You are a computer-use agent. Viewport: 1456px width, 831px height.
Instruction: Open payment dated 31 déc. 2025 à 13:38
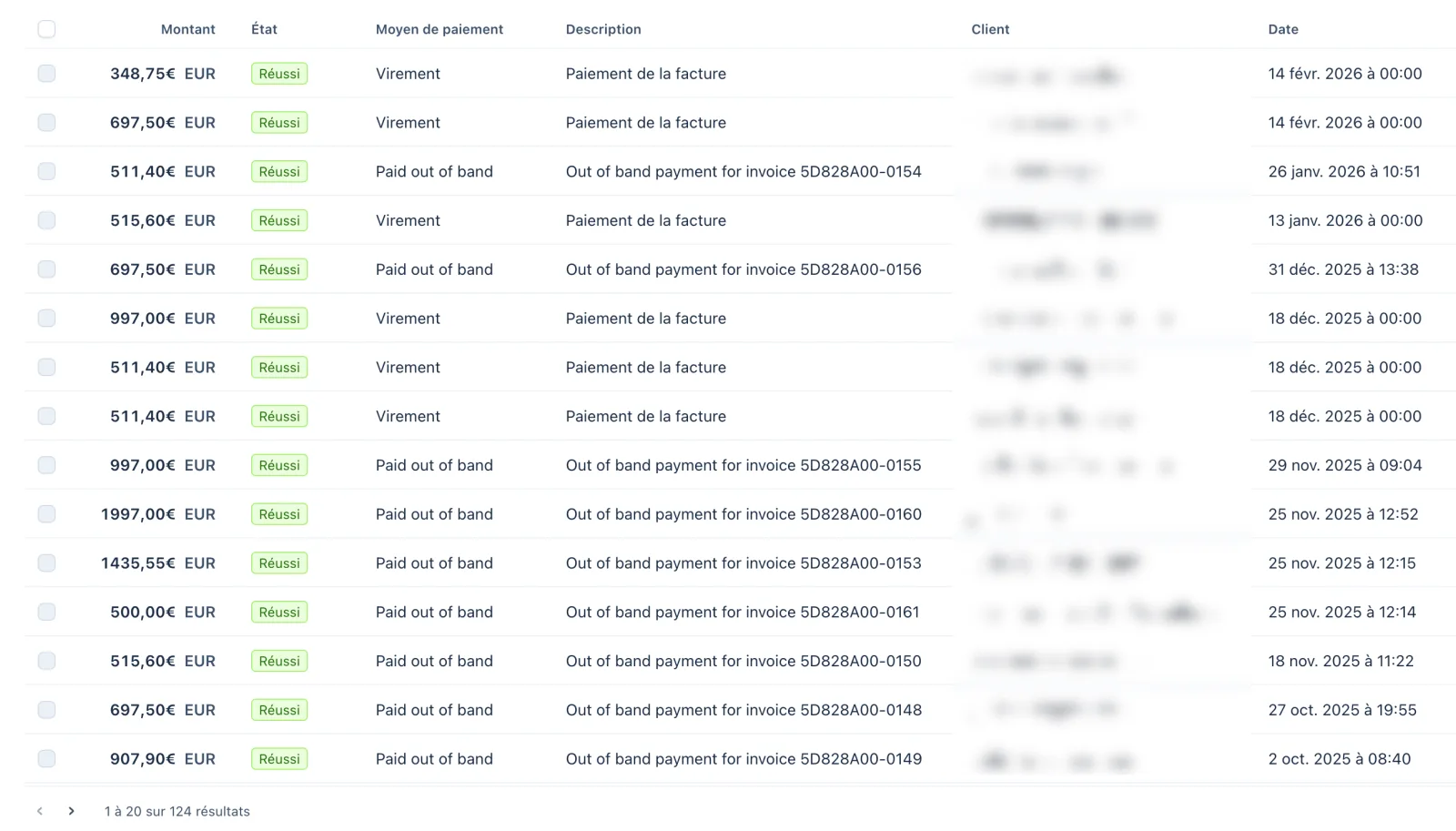(1343, 269)
